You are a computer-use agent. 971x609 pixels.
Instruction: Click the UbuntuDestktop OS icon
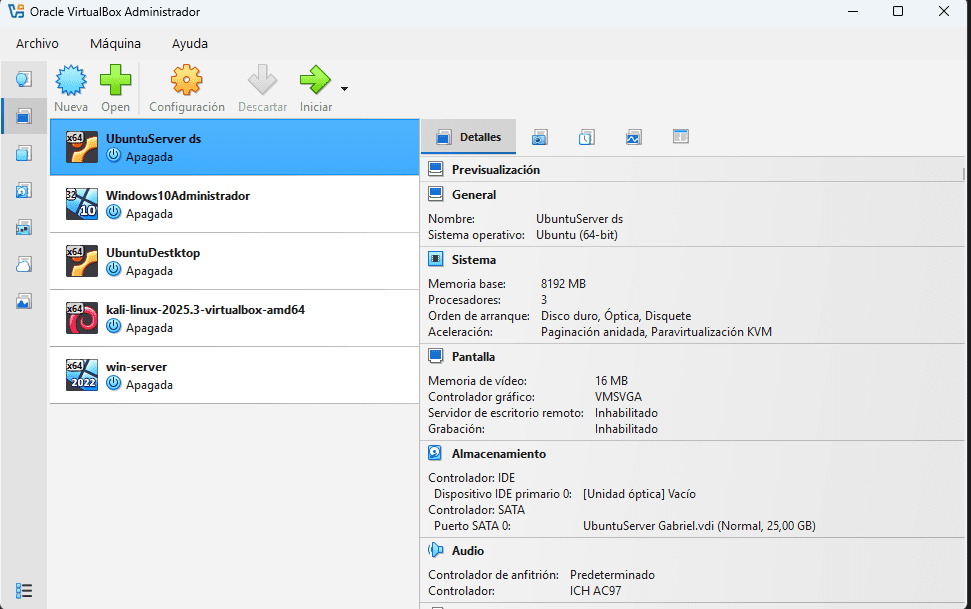(x=82, y=261)
